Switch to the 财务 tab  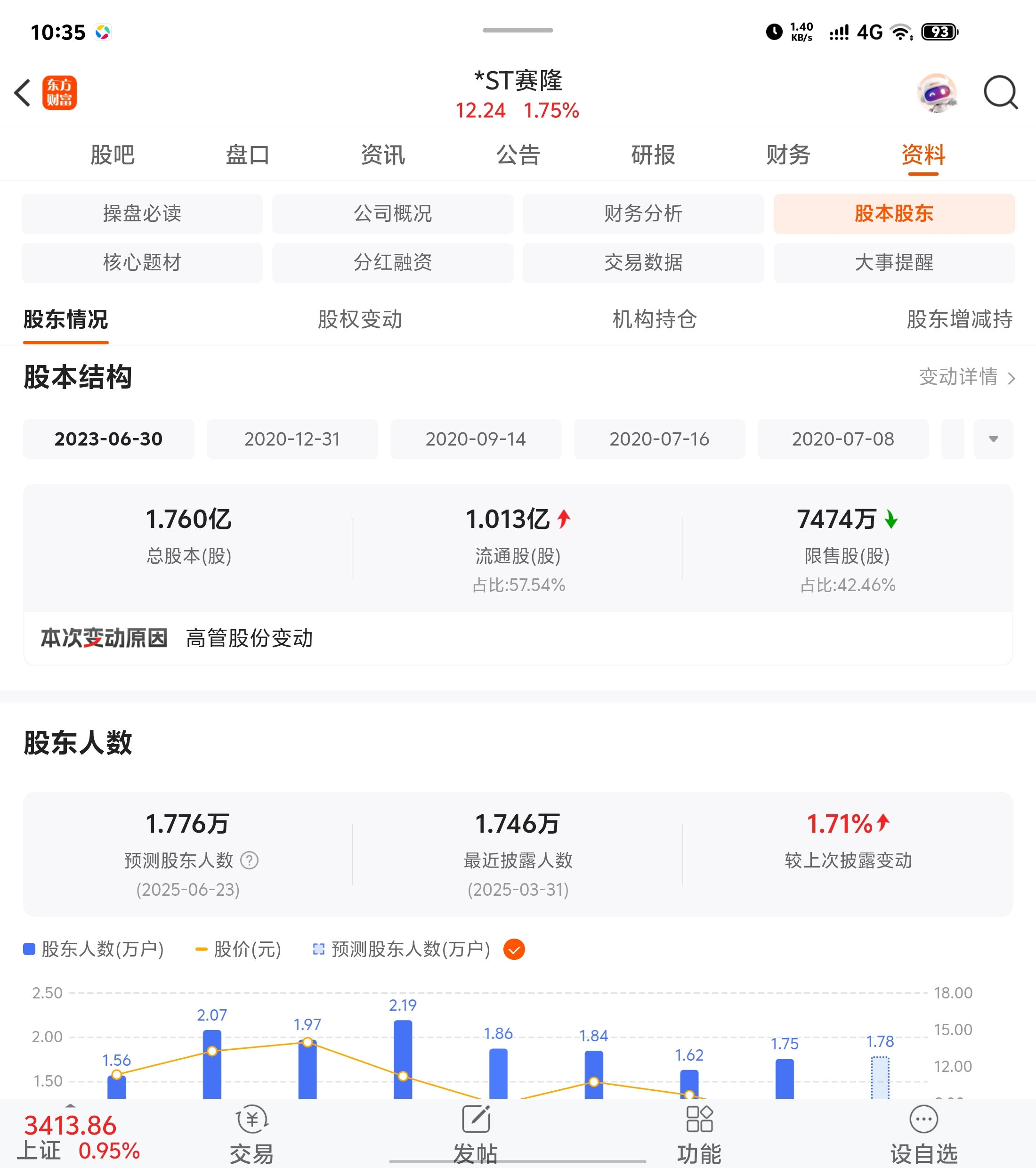click(788, 155)
